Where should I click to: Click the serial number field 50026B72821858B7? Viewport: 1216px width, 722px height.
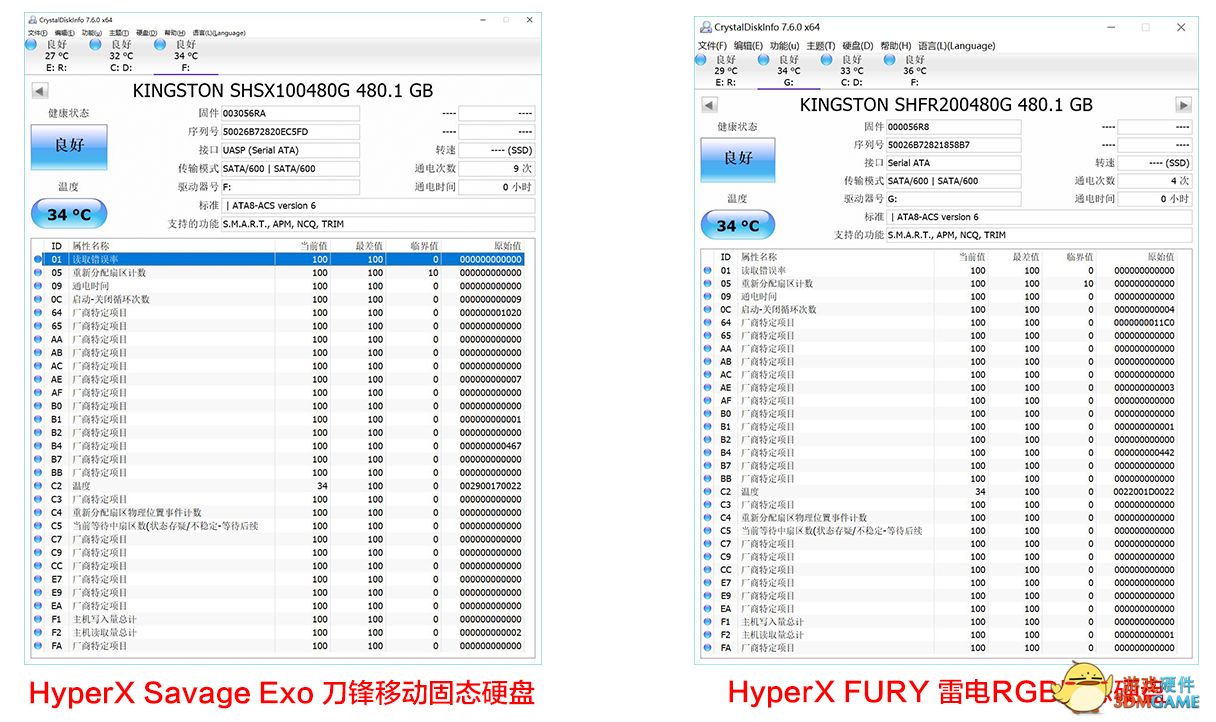pos(953,146)
